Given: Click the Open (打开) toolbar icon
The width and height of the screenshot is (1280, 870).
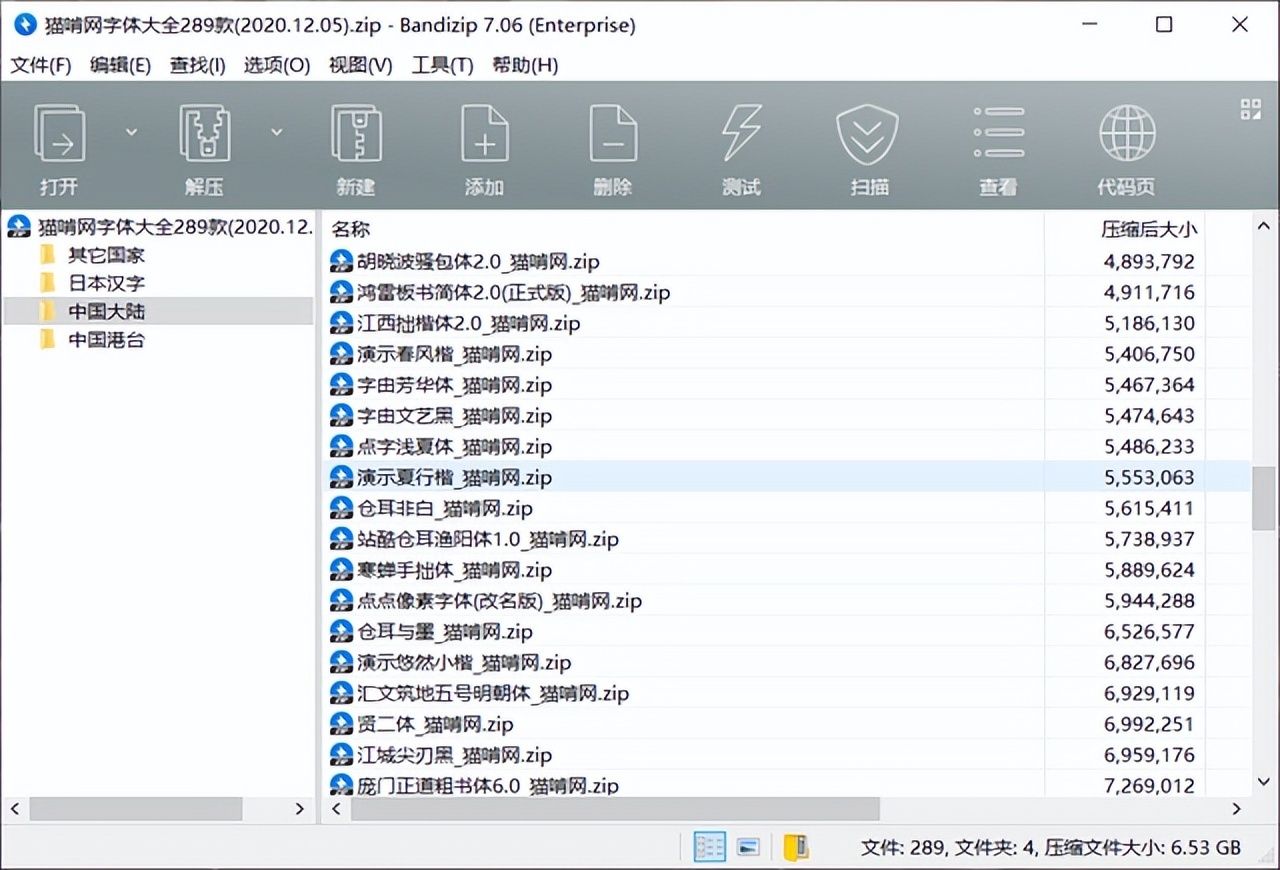Looking at the screenshot, I should pyautogui.click(x=60, y=135).
